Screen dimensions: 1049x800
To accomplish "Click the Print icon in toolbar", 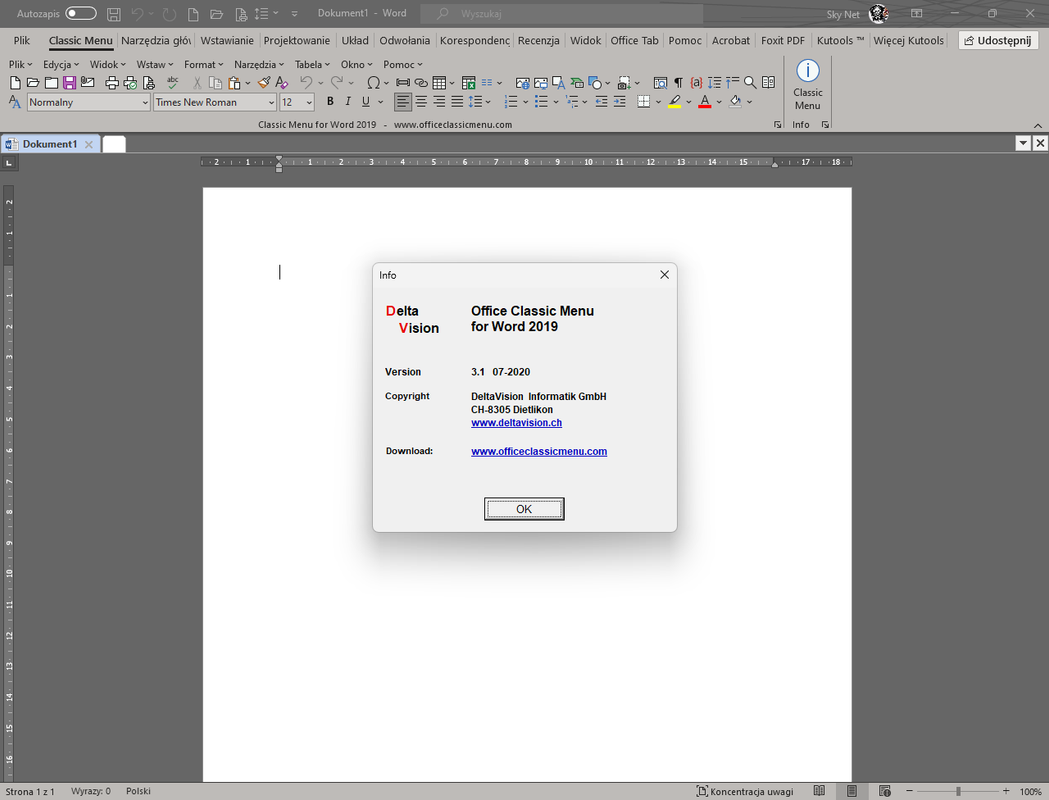I will (112, 83).
